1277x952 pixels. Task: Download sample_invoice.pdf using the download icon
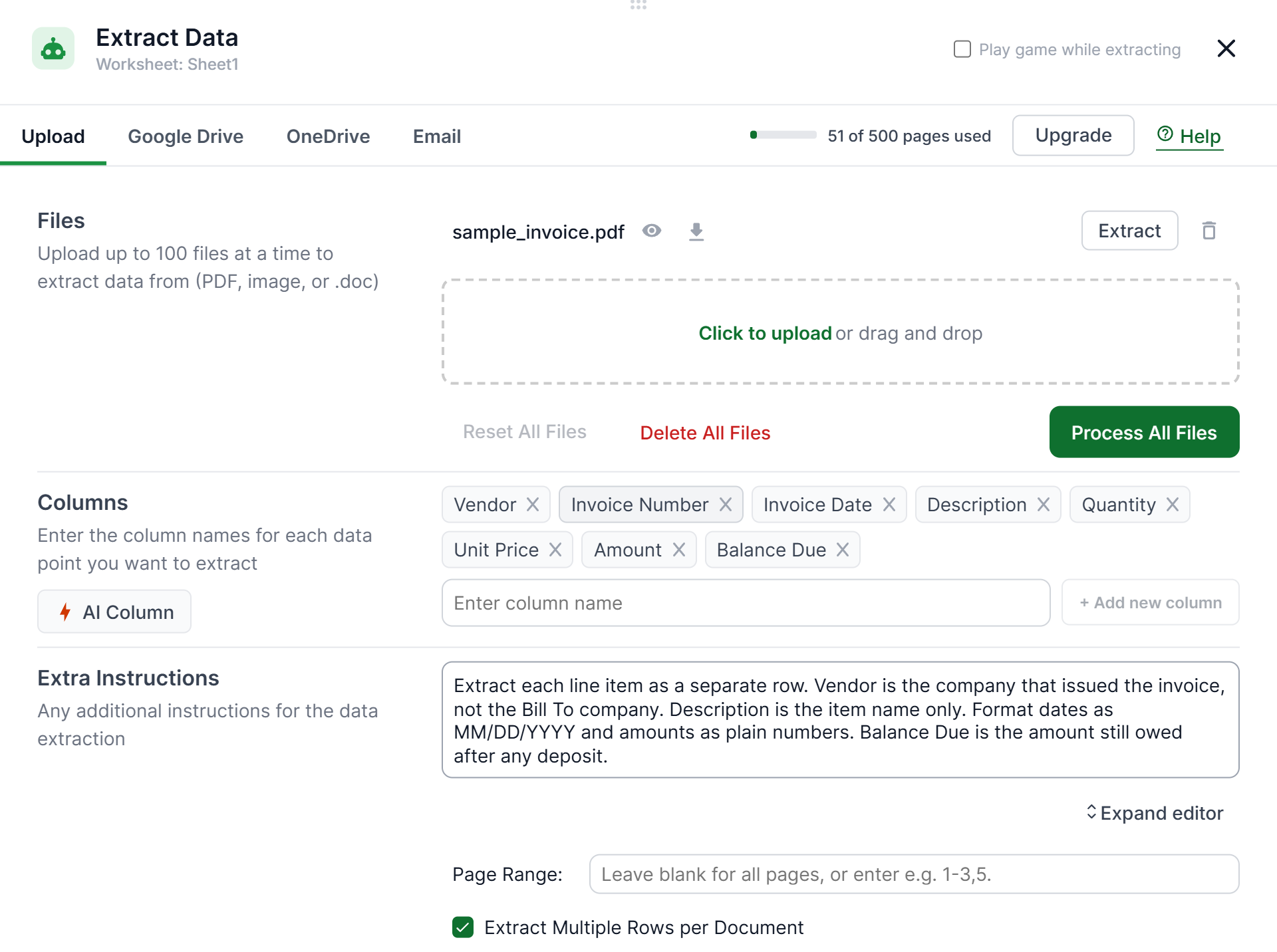(696, 231)
